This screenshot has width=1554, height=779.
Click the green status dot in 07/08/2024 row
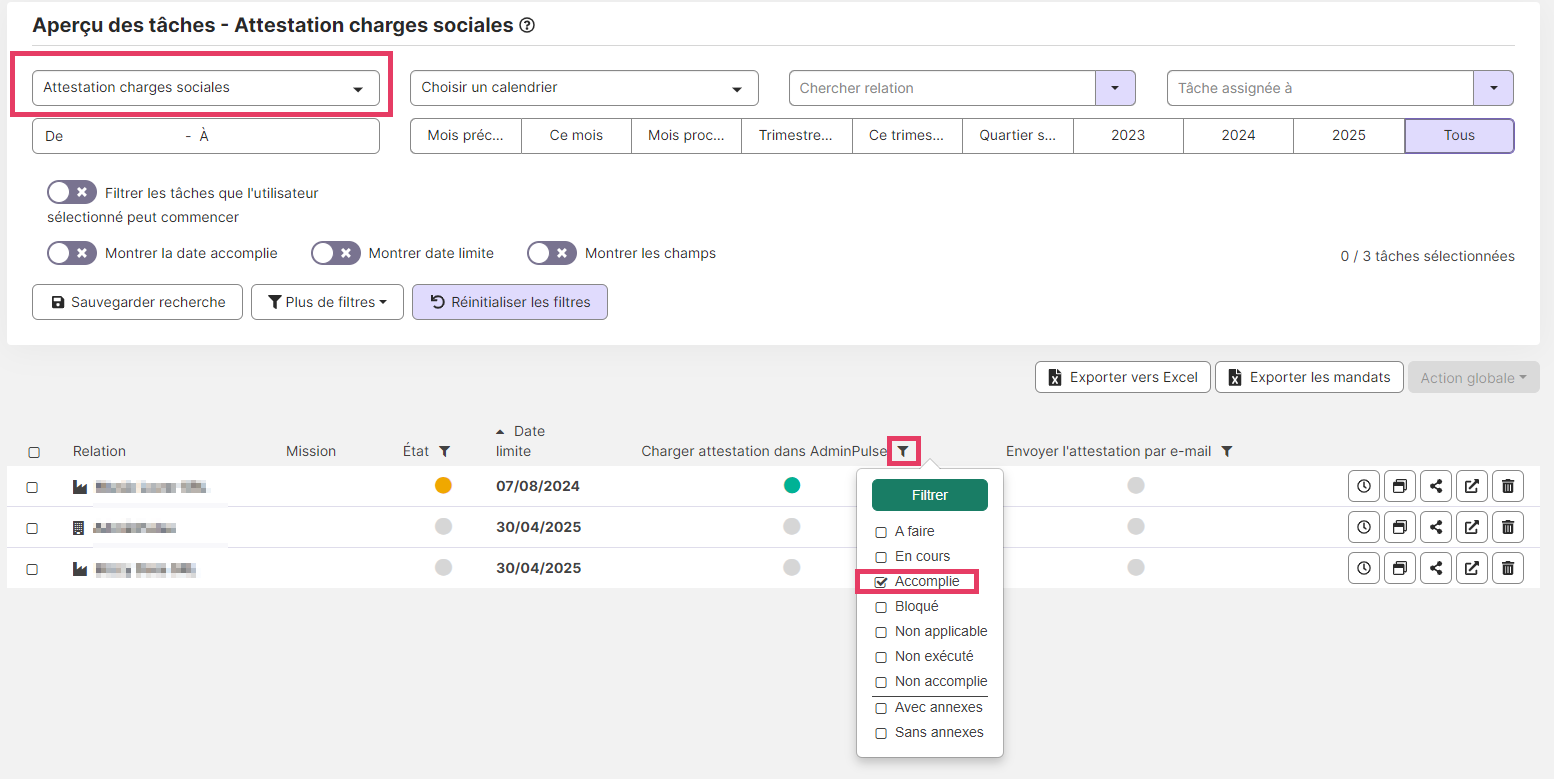tap(792, 485)
